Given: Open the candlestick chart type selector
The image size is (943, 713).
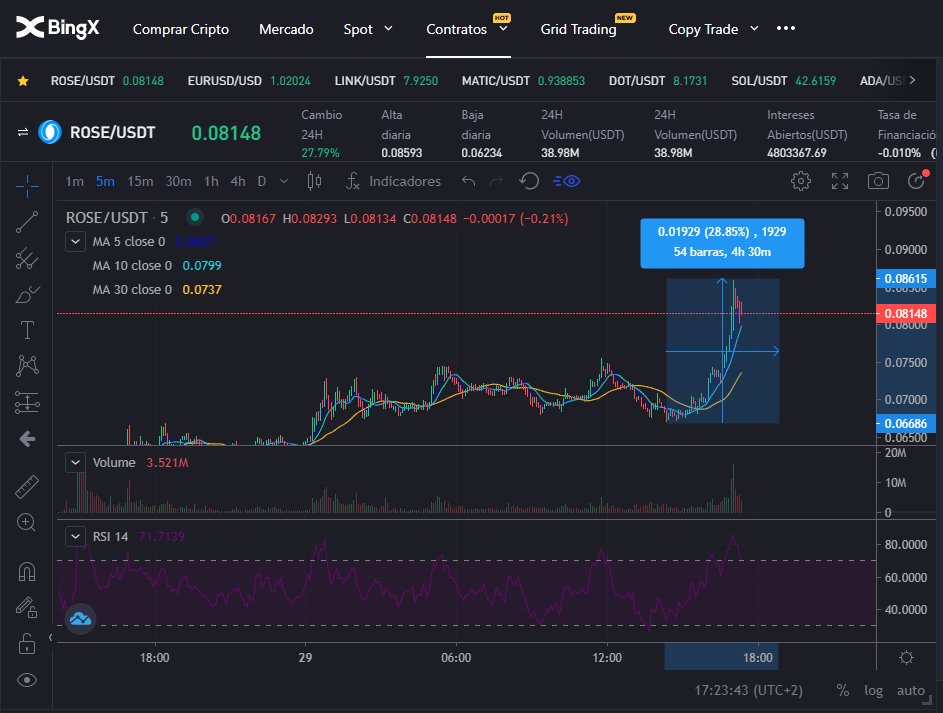Looking at the screenshot, I should pos(314,181).
